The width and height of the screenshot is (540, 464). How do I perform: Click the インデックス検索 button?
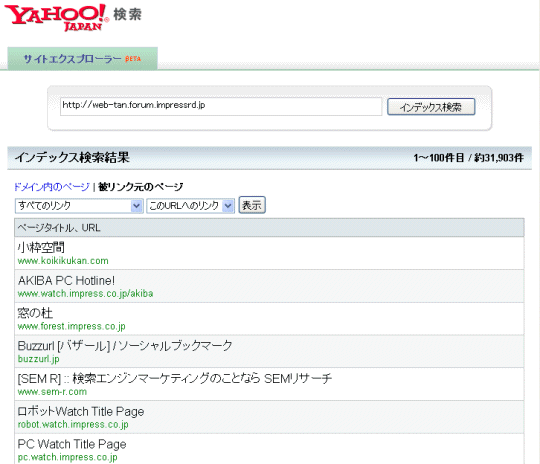click(x=431, y=107)
